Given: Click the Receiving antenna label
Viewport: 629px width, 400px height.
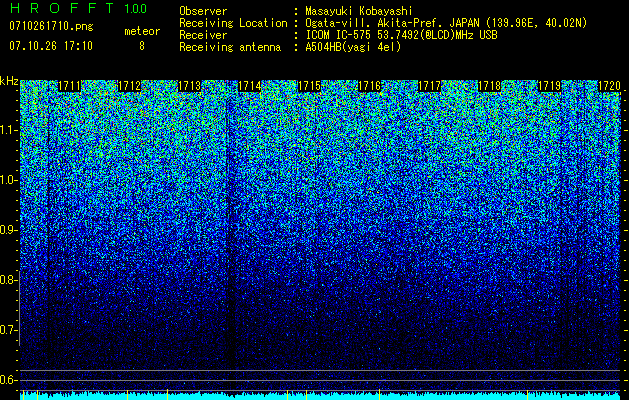Looking at the screenshot, I should click(230, 47).
